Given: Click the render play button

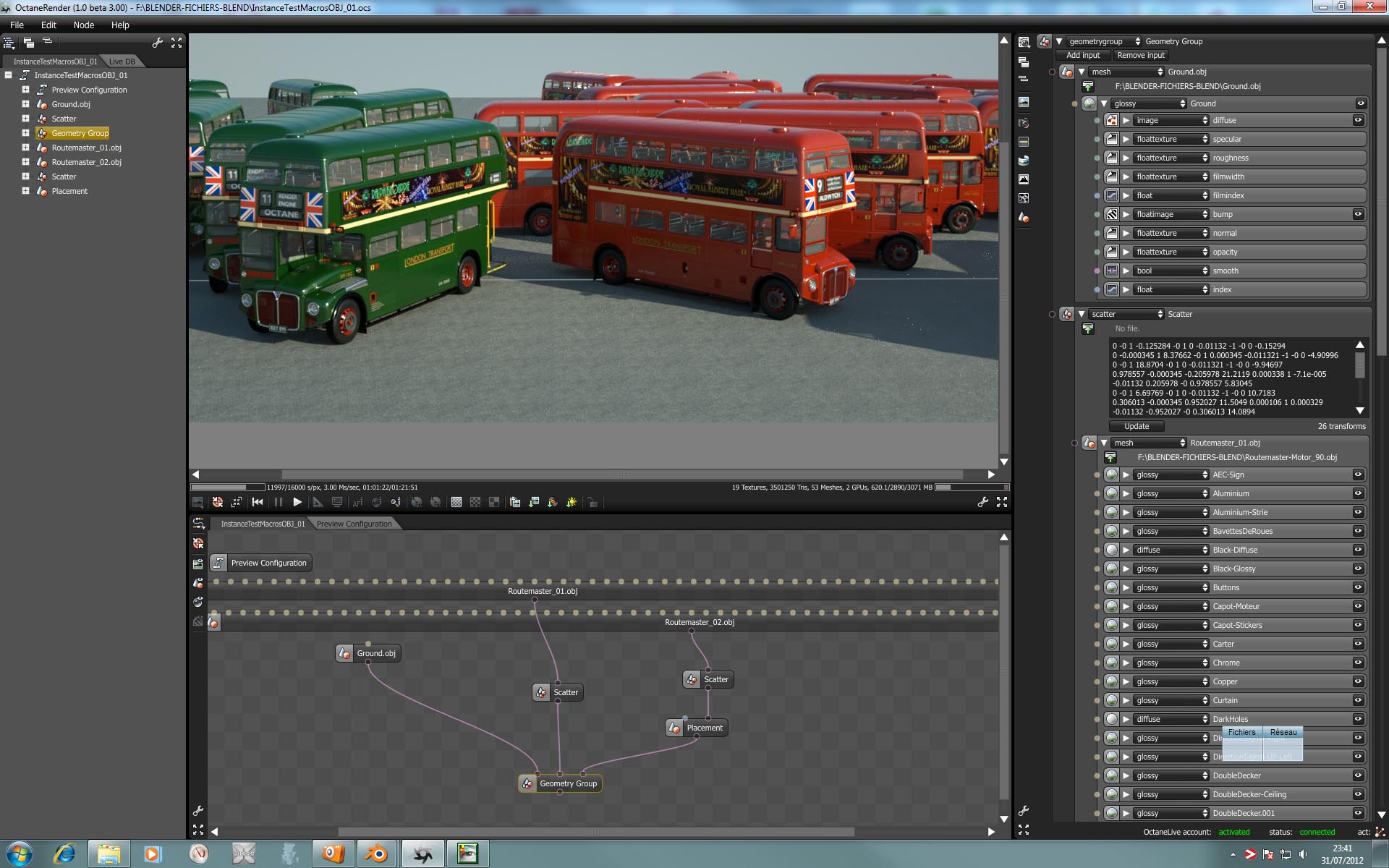Looking at the screenshot, I should coord(297,502).
